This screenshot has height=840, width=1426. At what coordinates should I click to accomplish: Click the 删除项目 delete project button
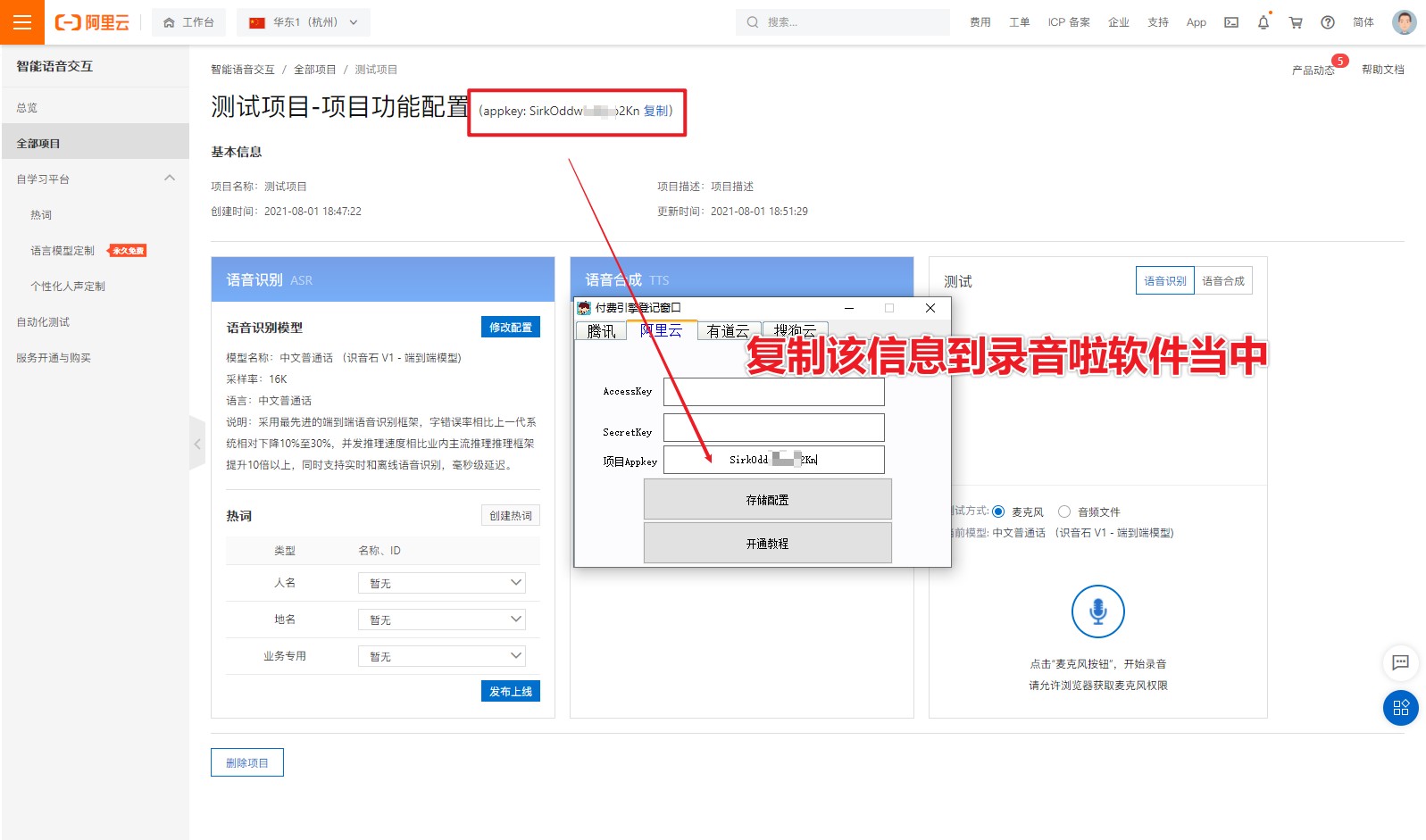(247, 762)
